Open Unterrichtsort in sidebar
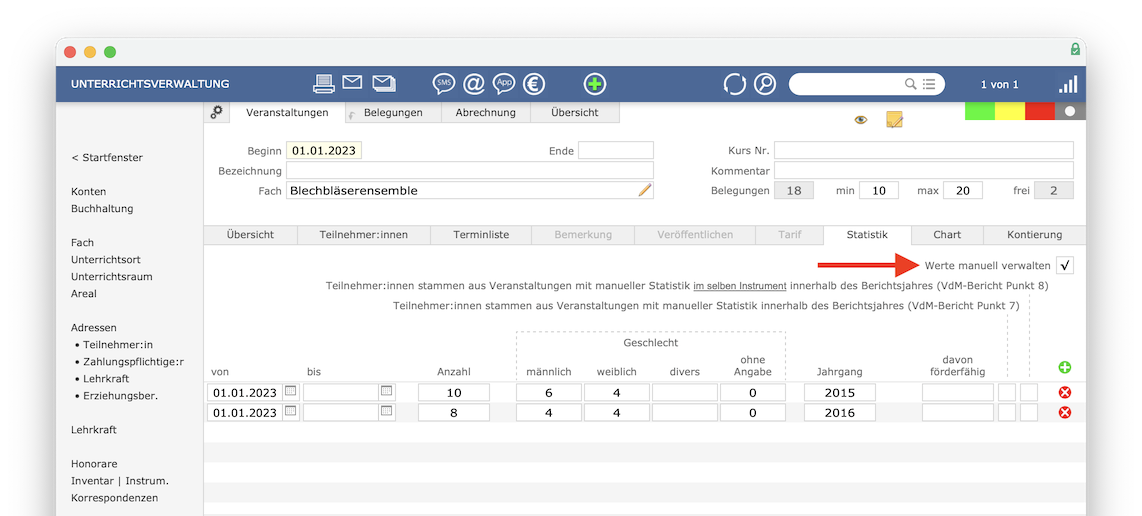This screenshot has width=1142, height=516. click(106, 259)
